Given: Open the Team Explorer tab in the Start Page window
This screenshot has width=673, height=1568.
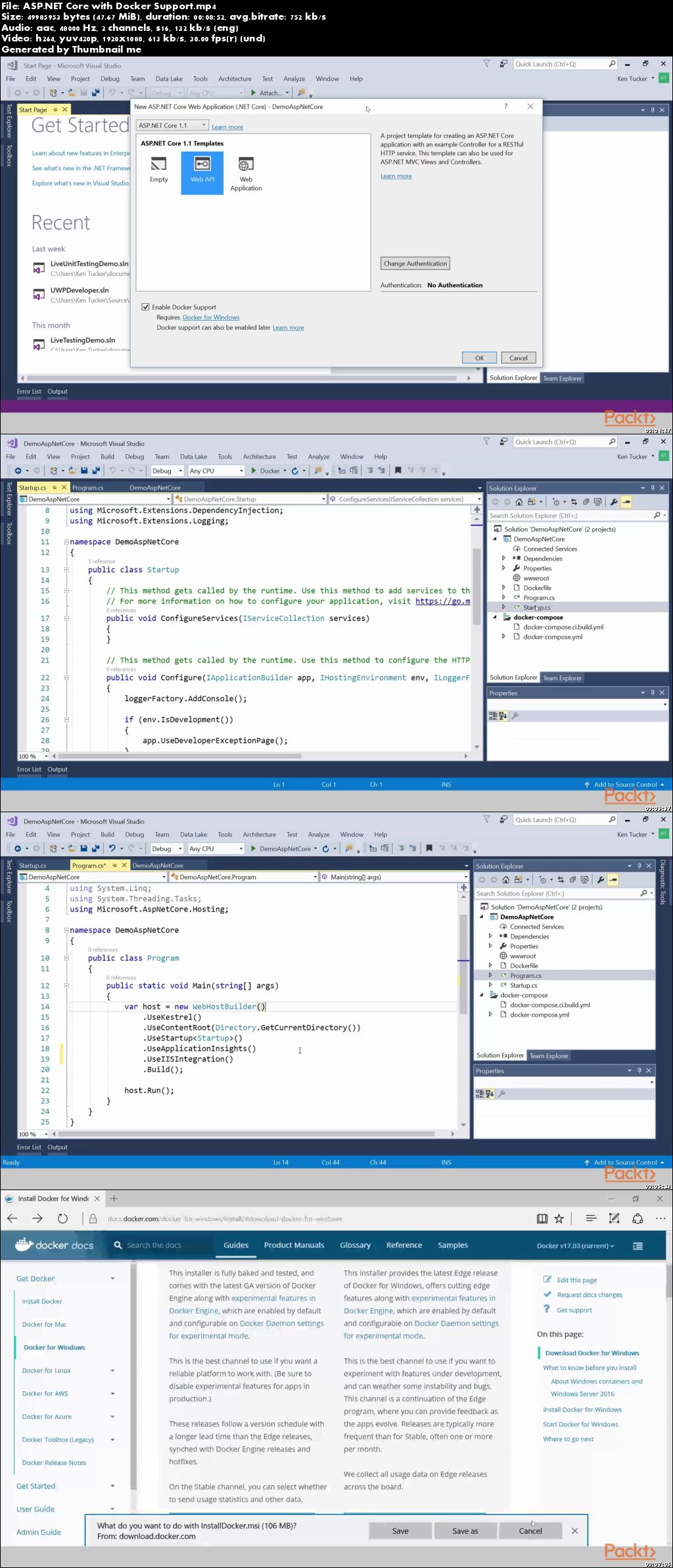Looking at the screenshot, I should click(562, 378).
